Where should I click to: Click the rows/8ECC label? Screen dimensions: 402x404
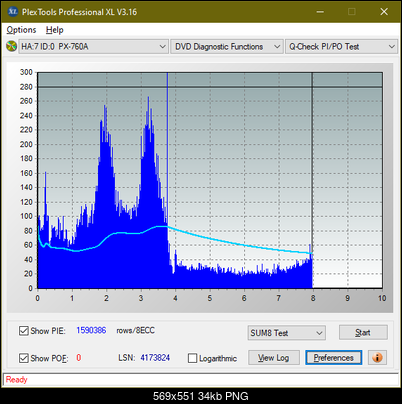pyautogui.click(x=135, y=330)
